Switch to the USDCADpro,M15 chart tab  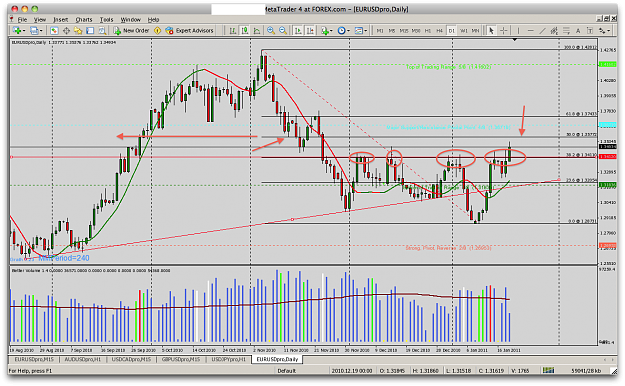click(x=131, y=359)
